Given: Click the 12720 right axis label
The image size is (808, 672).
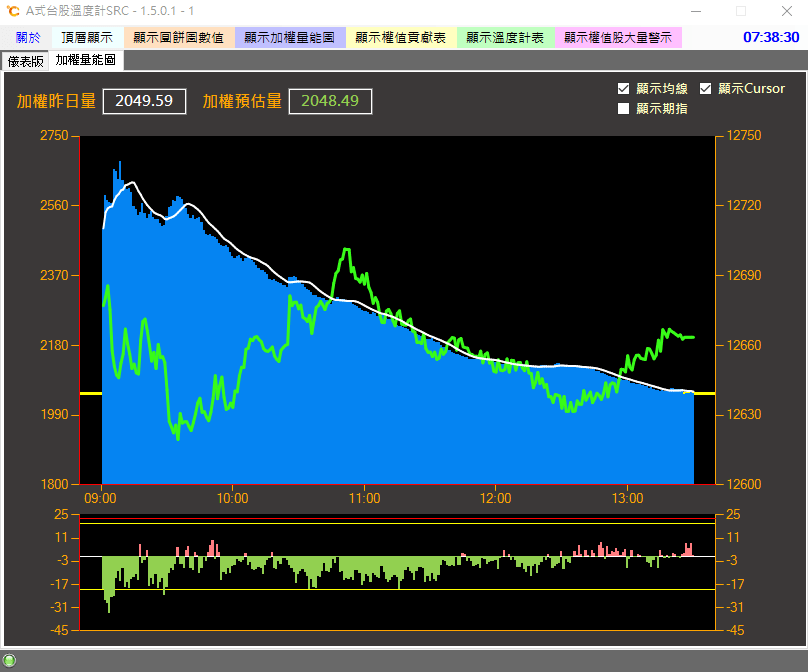Looking at the screenshot, I should [x=744, y=206].
